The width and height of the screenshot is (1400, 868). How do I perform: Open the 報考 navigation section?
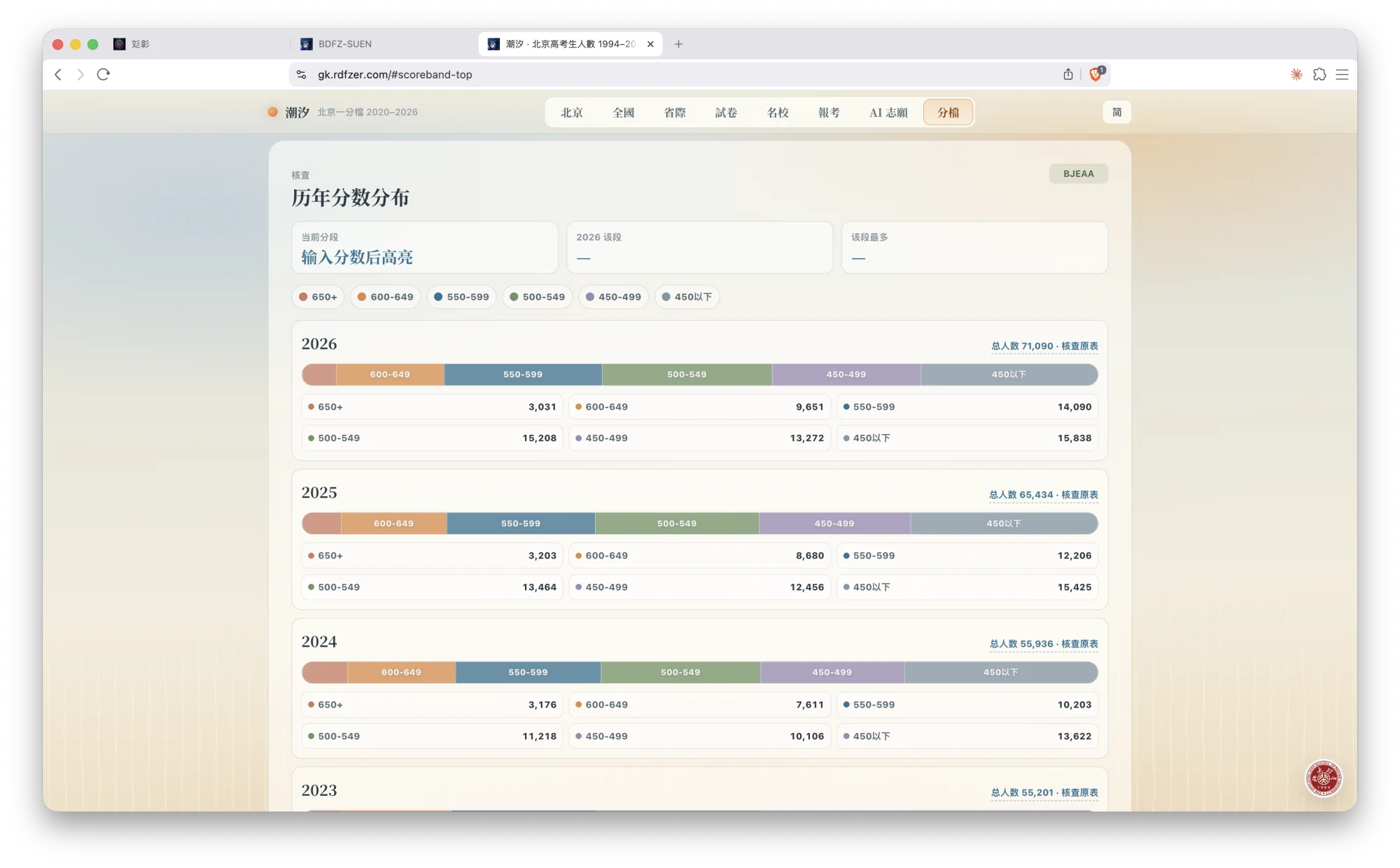829,113
